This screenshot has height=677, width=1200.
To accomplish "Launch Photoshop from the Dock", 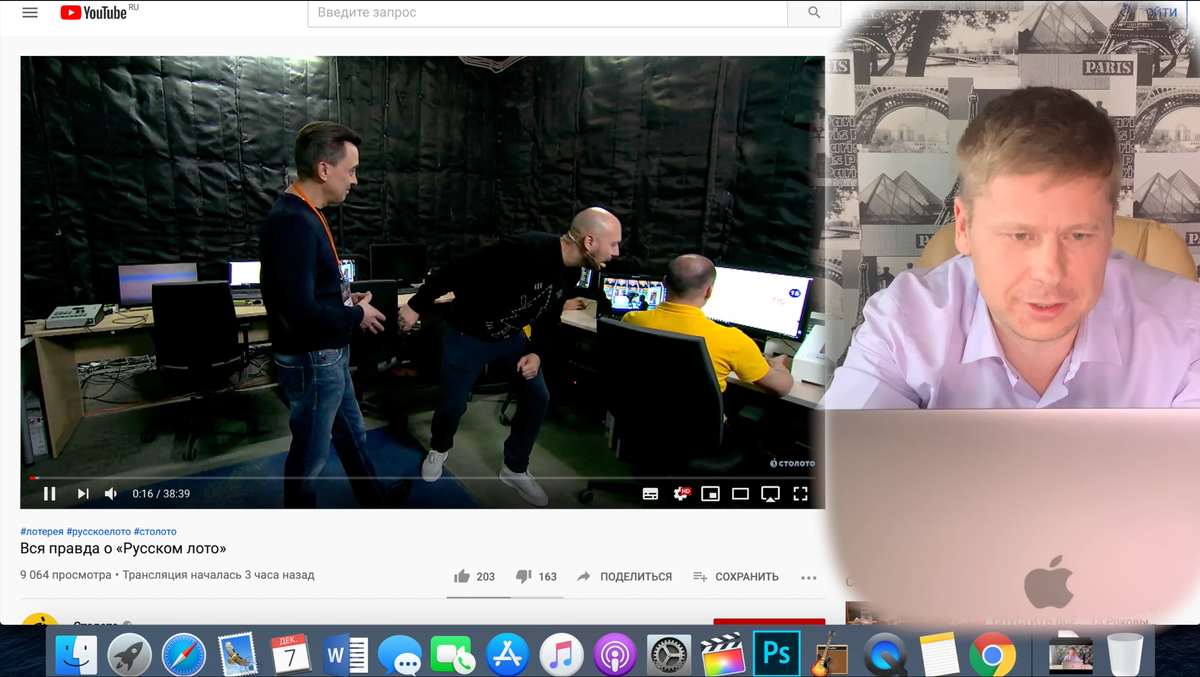I will [777, 654].
